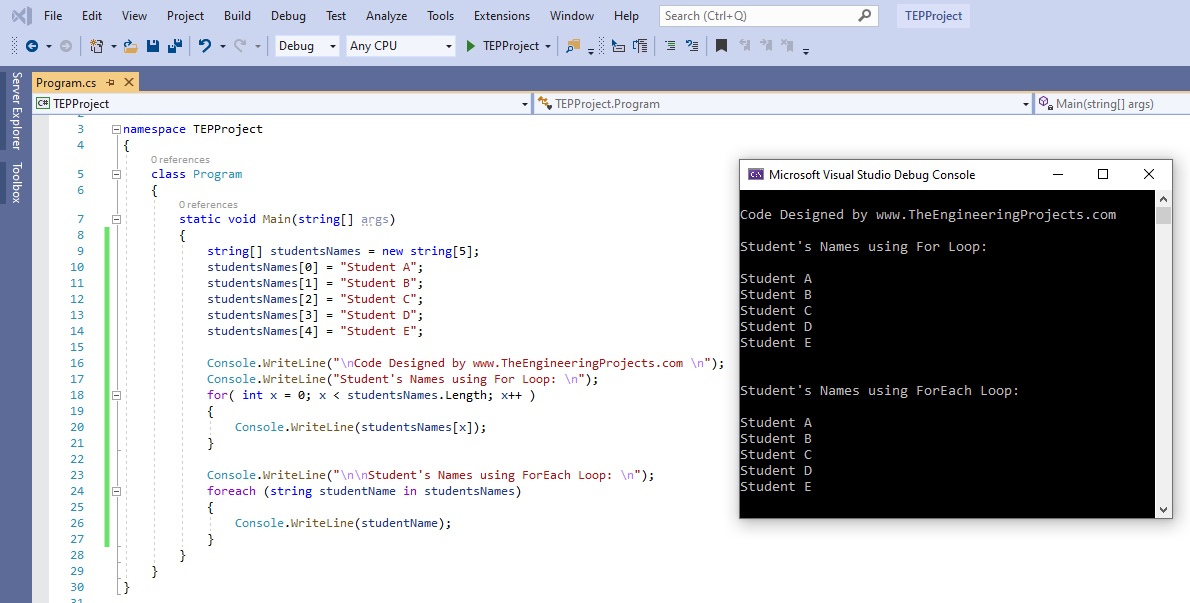Start debugging with green play icon
The height and width of the screenshot is (603, 1190).
coord(472,46)
